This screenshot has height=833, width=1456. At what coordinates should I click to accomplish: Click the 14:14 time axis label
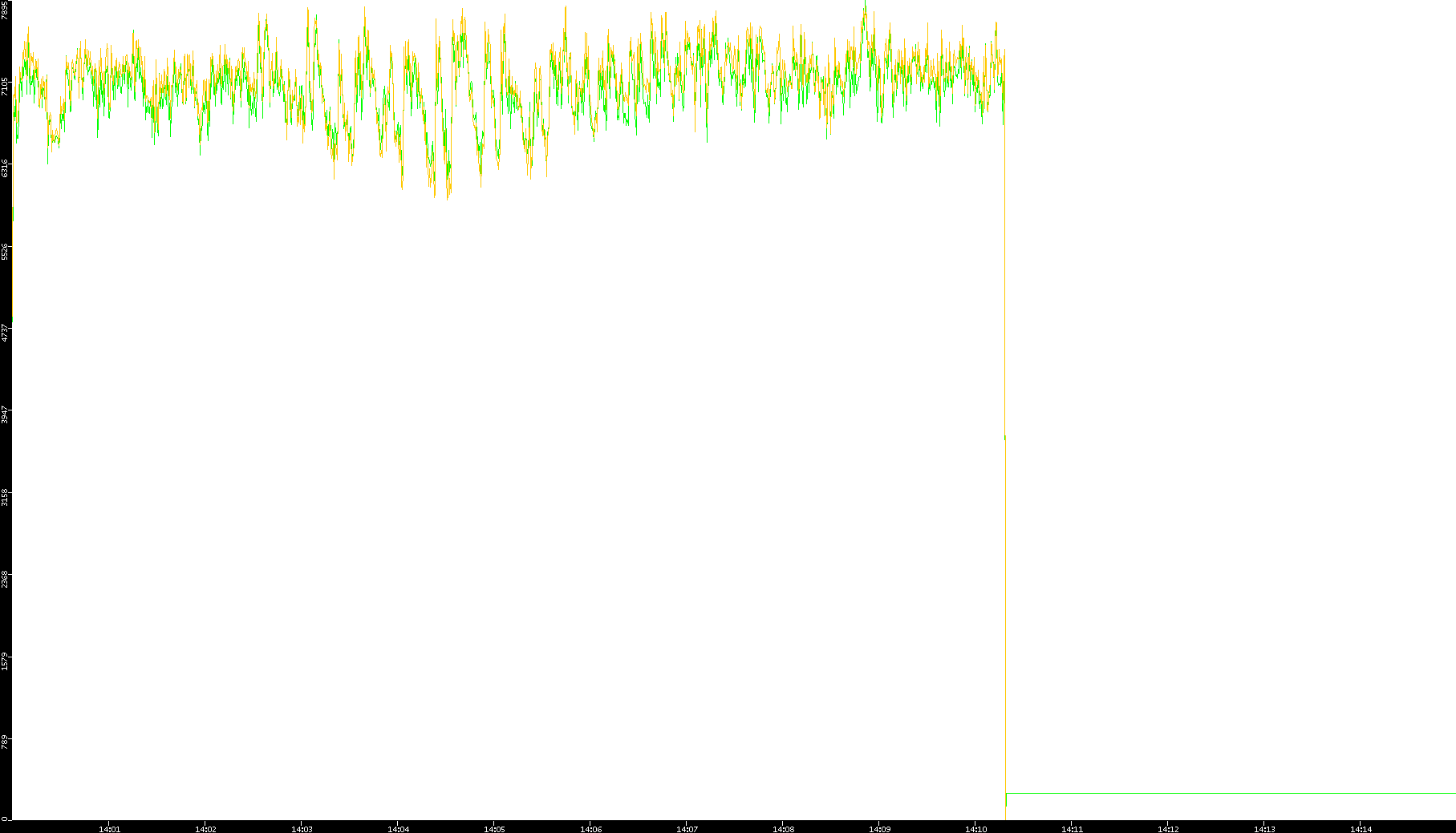click(1361, 828)
